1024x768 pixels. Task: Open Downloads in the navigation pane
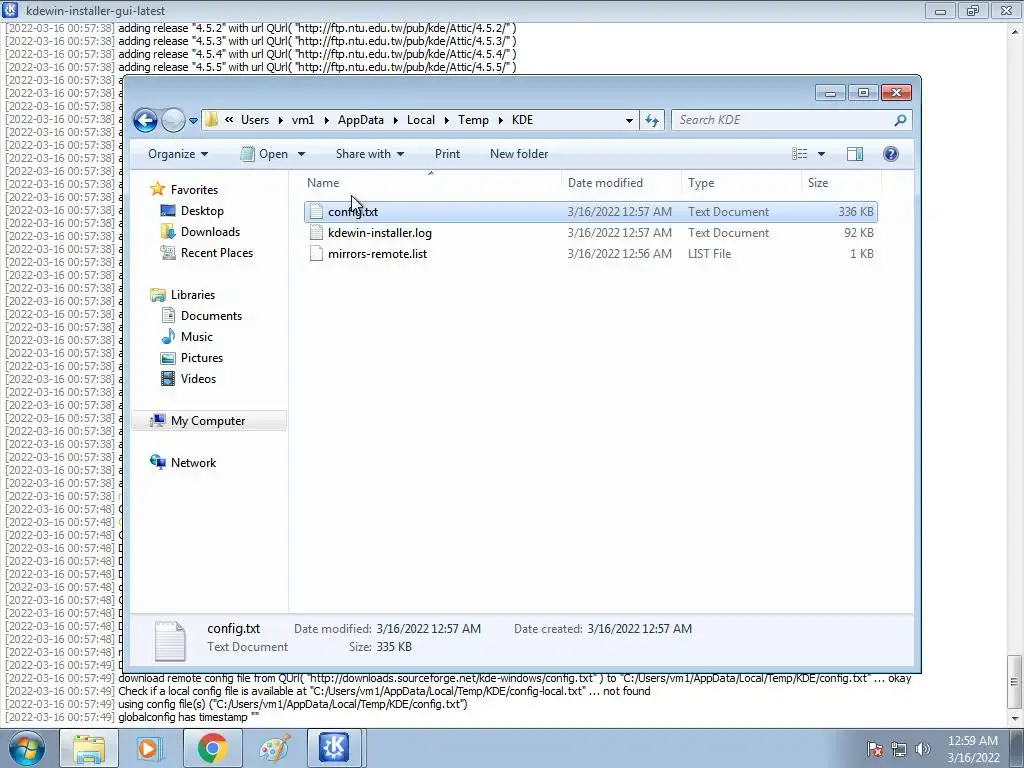click(210, 232)
